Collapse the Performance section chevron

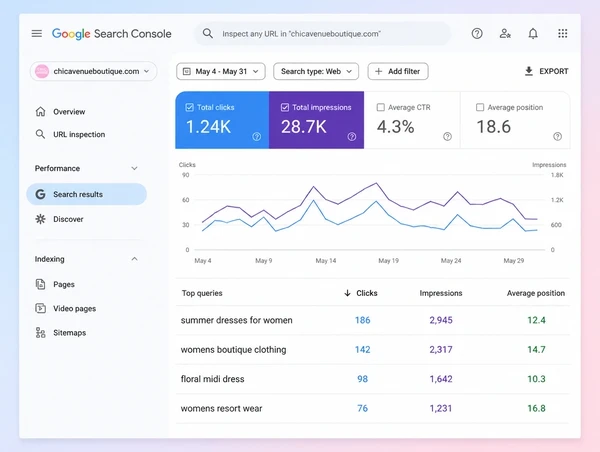[x=134, y=168]
